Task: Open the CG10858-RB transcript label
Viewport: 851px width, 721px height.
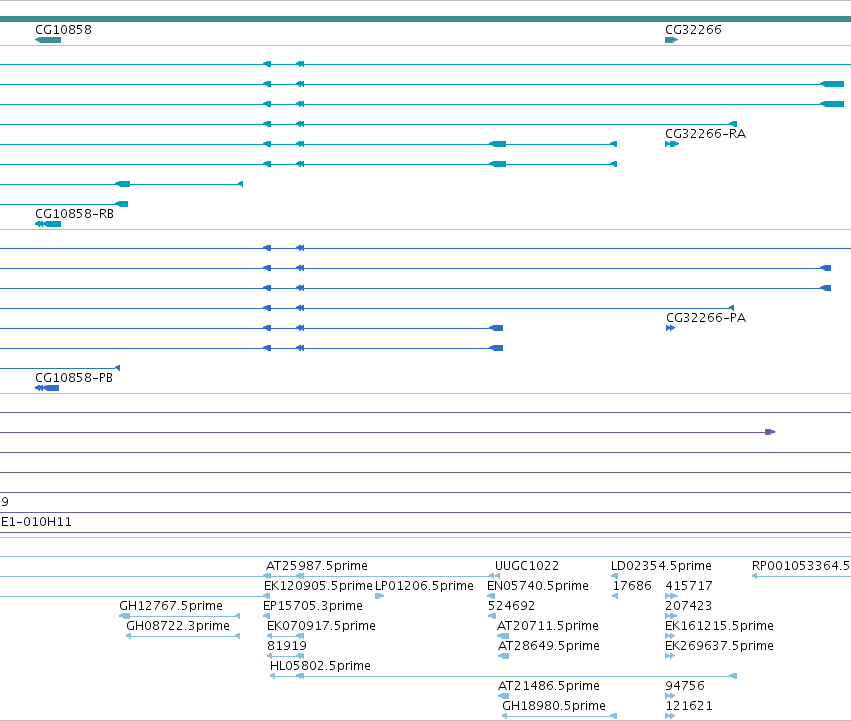Action: point(74,214)
